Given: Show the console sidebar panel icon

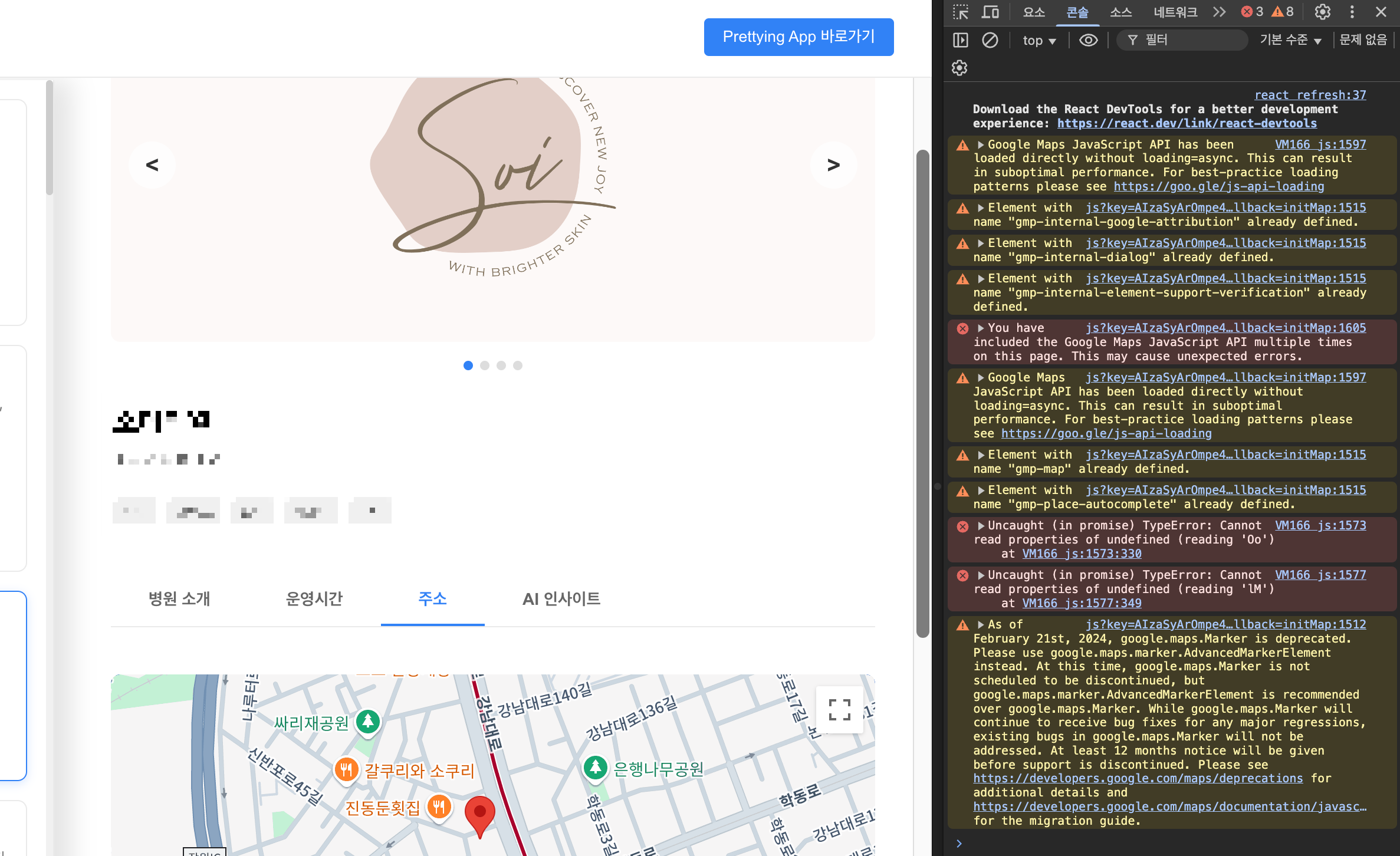Looking at the screenshot, I should [x=961, y=40].
